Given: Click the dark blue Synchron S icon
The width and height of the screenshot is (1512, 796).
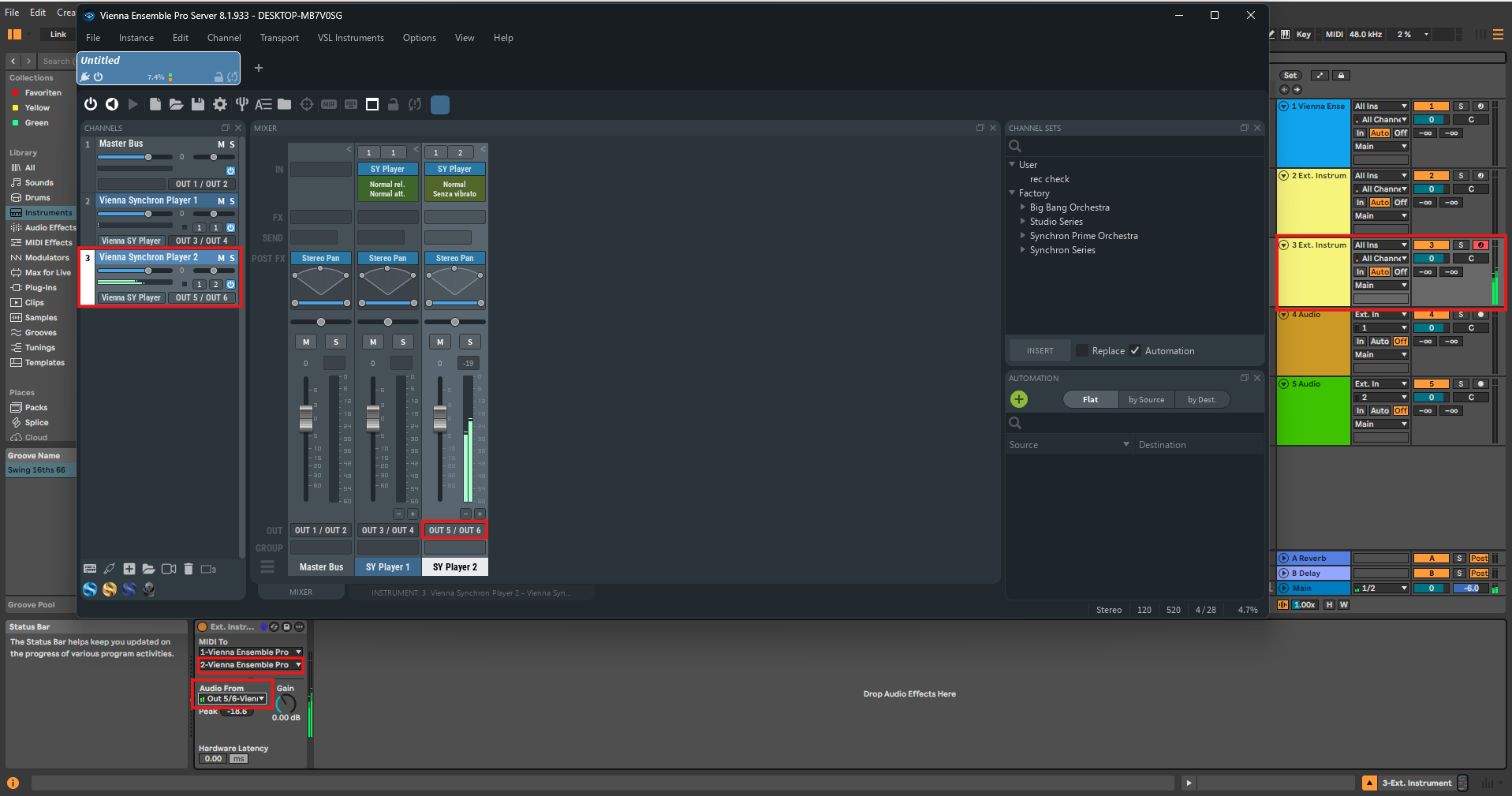Looking at the screenshot, I should [129, 589].
